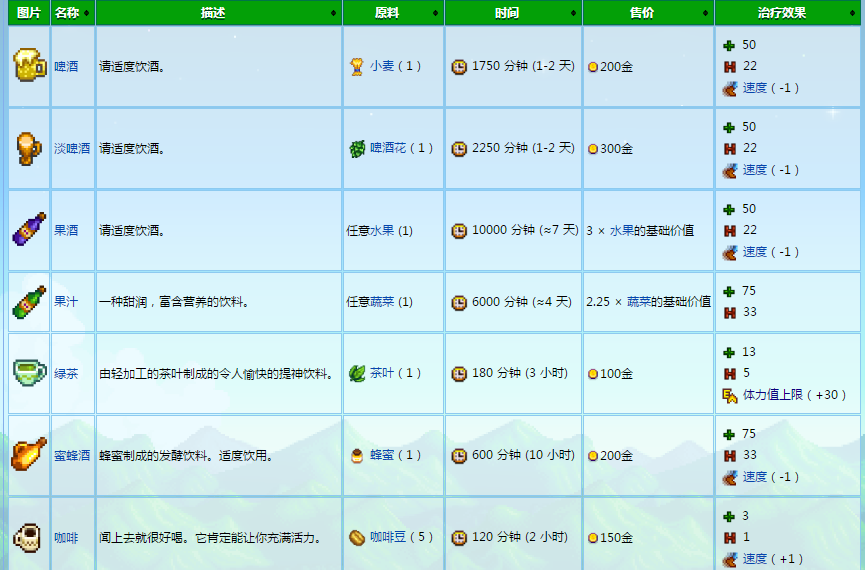This screenshot has width=865, height=570.
Task: Select the text 一种甜润，富含营养的饮料。
Action: click(x=174, y=302)
